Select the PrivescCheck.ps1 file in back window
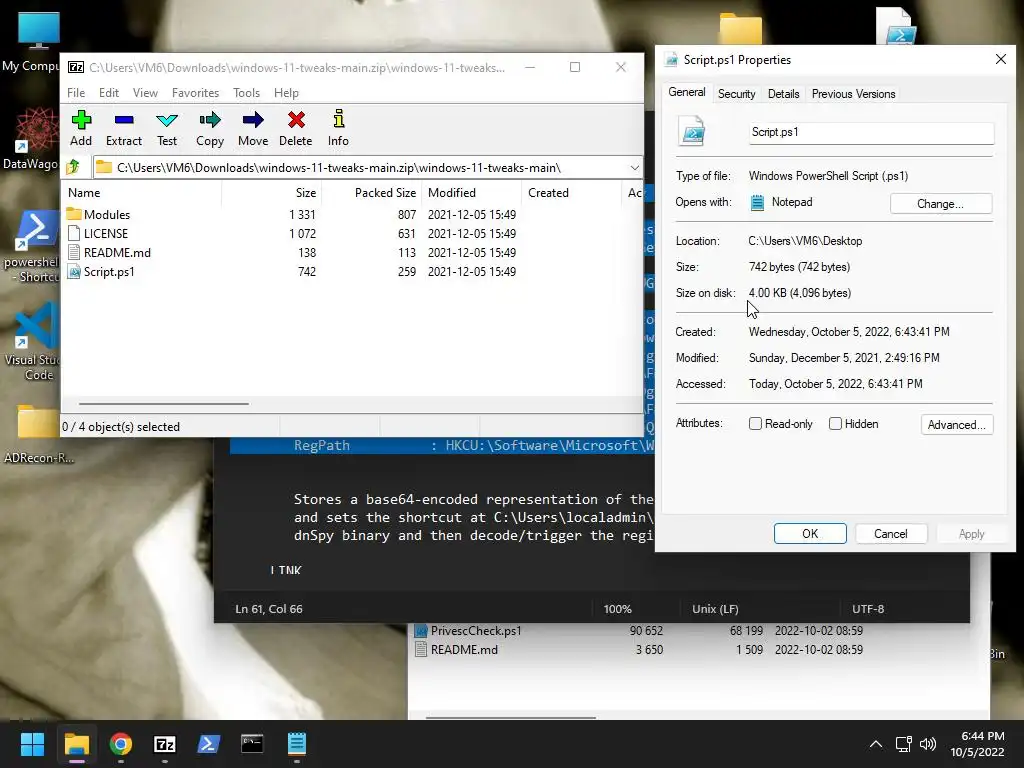The image size is (1024, 768). click(x=476, y=631)
